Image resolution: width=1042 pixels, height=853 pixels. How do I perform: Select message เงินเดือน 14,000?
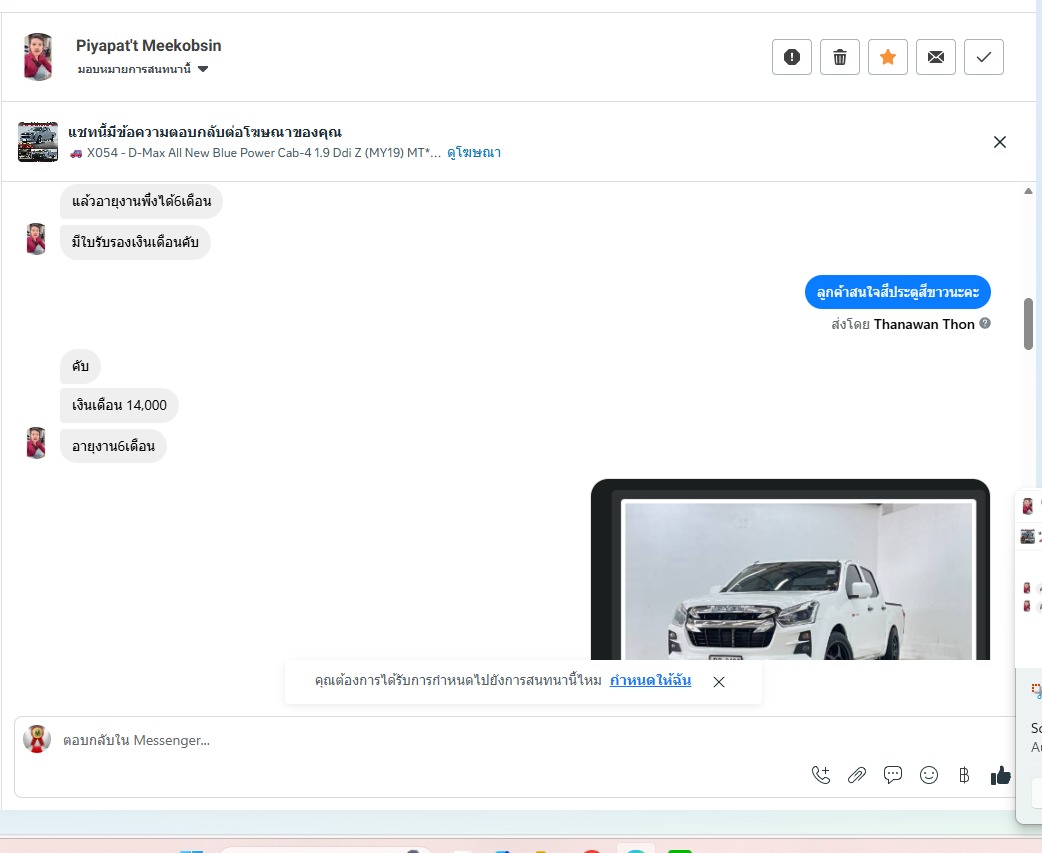tap(119, 405)
